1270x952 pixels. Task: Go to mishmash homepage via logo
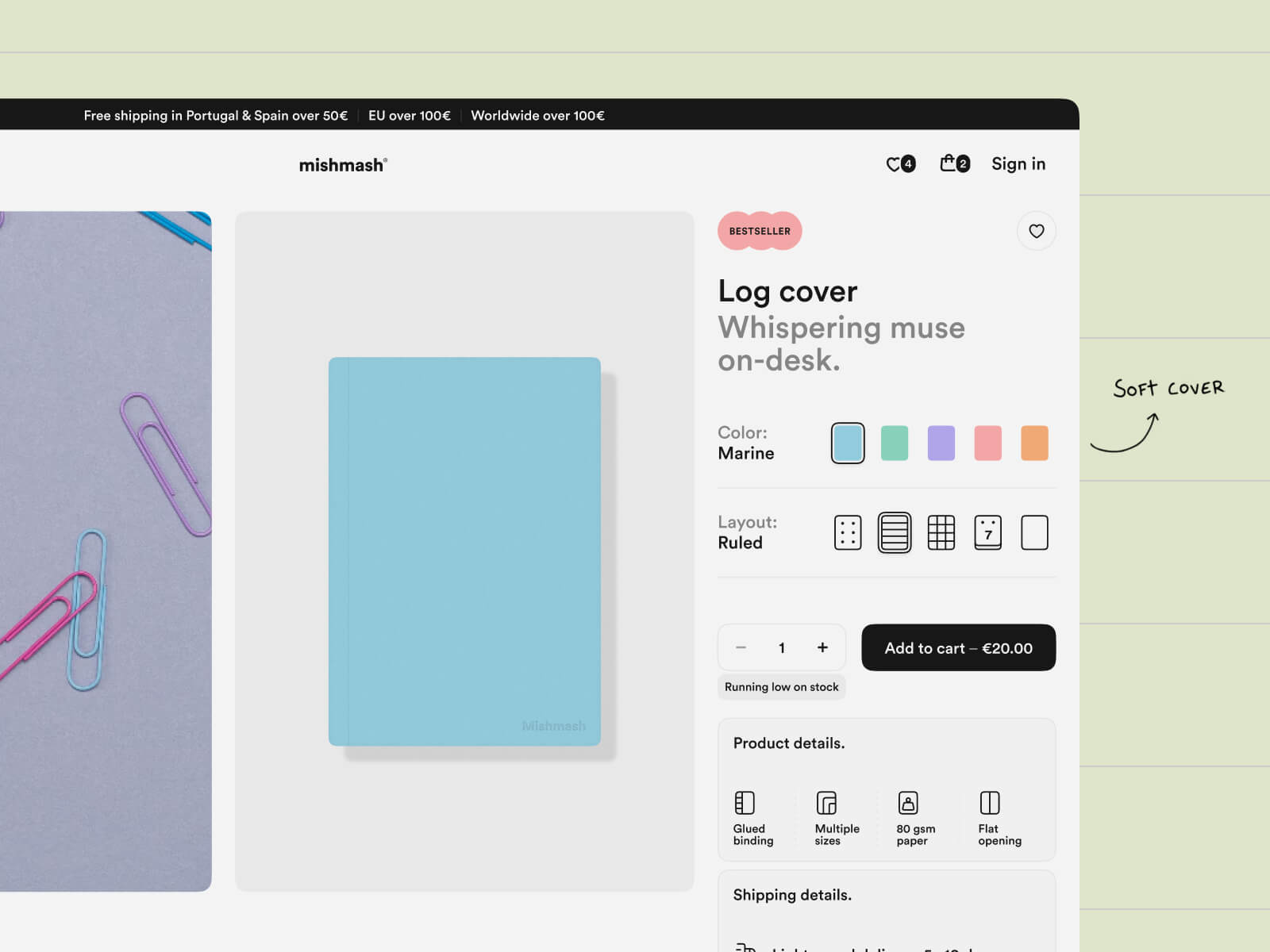[342, 165]
